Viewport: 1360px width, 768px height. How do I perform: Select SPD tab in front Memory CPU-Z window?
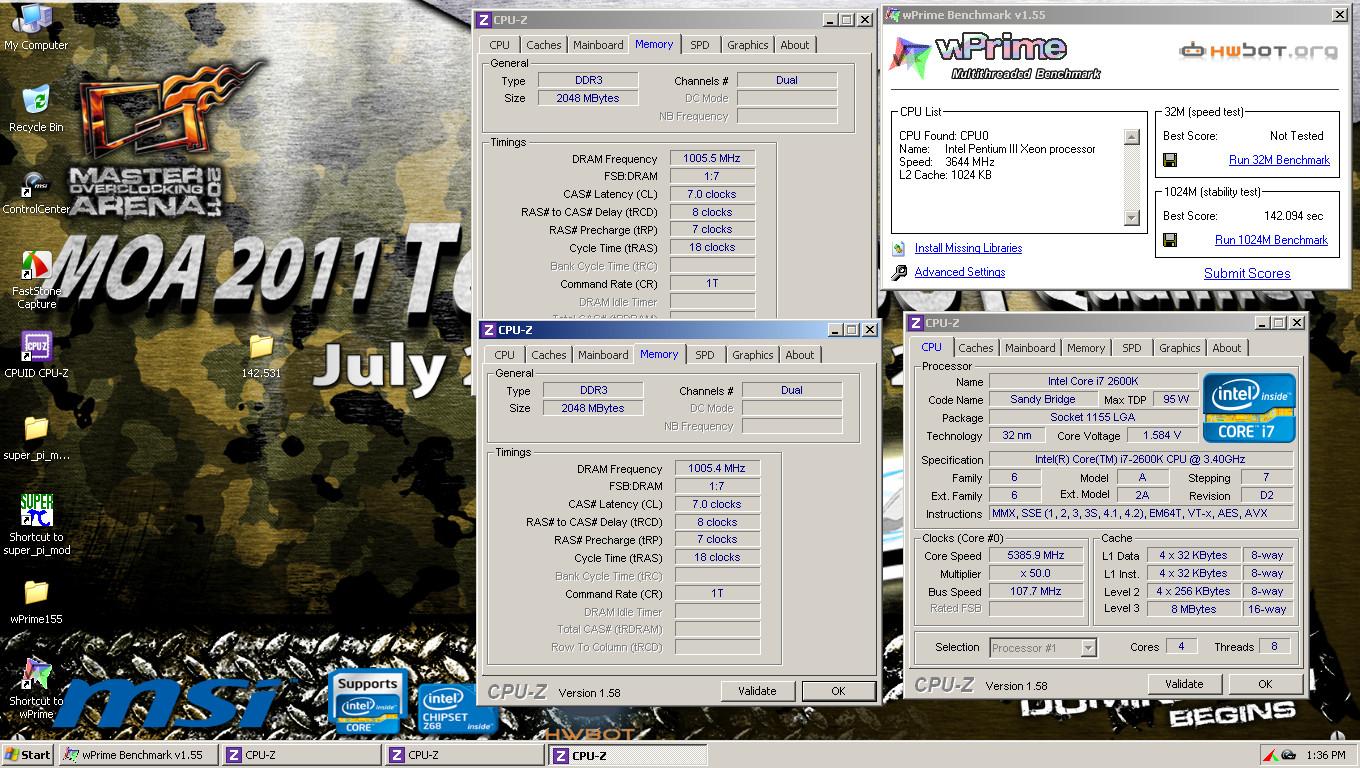tap(705, 355)
